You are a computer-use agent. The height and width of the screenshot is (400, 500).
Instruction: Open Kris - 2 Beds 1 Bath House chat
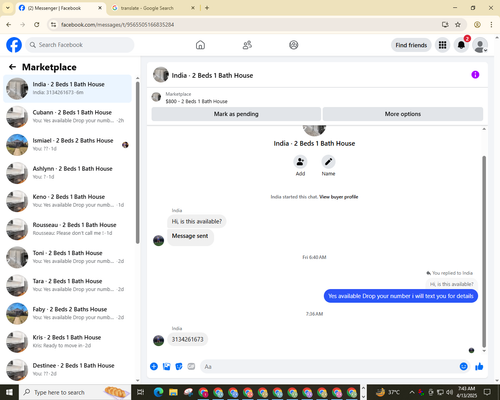[x=68, y=341]
